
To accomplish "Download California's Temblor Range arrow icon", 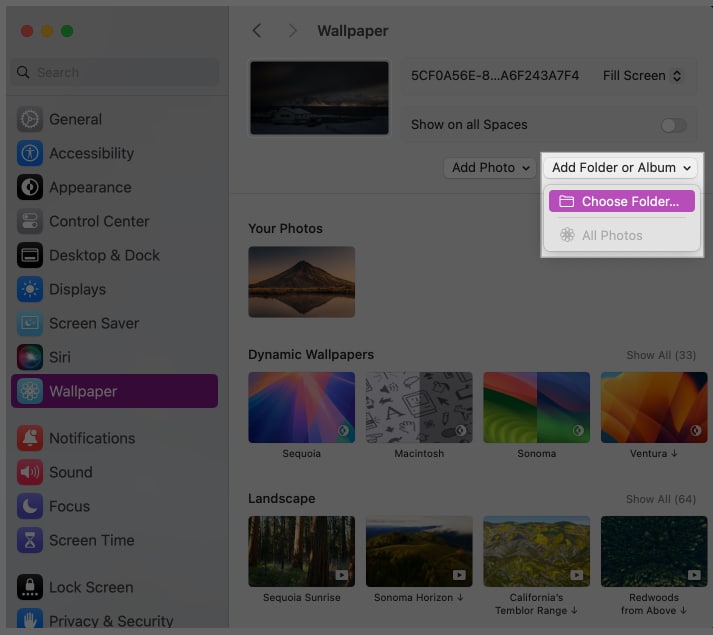I will 574,610.
